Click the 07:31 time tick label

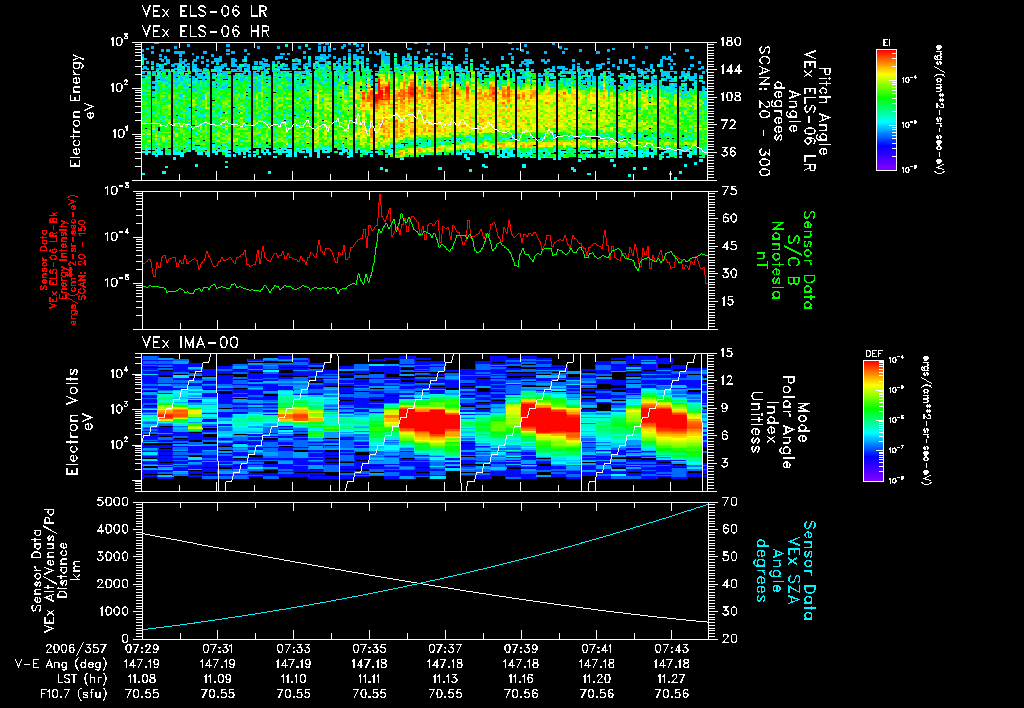217,649
